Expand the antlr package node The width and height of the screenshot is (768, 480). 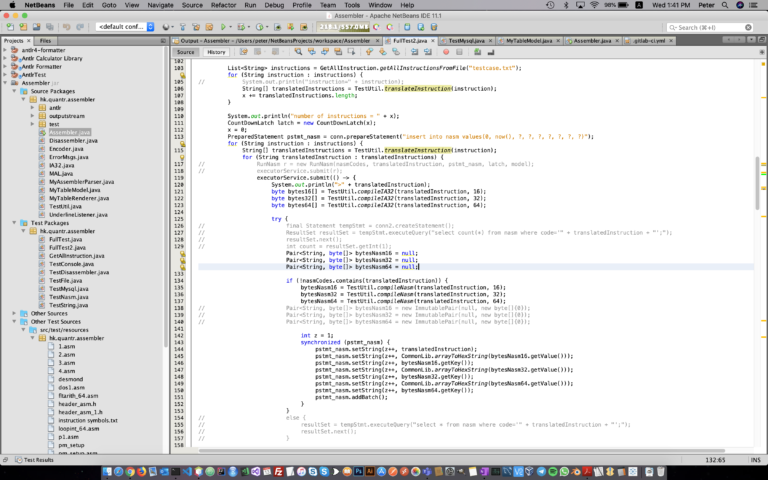[x=32, y=107]
